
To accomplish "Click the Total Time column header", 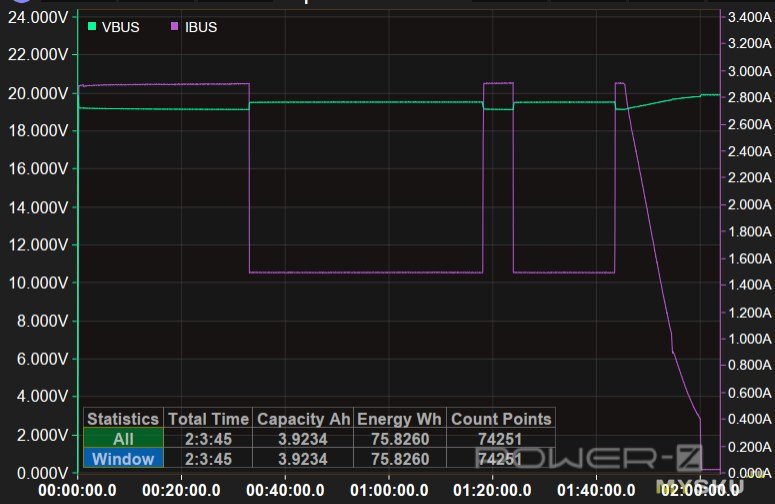I will 209,419.
